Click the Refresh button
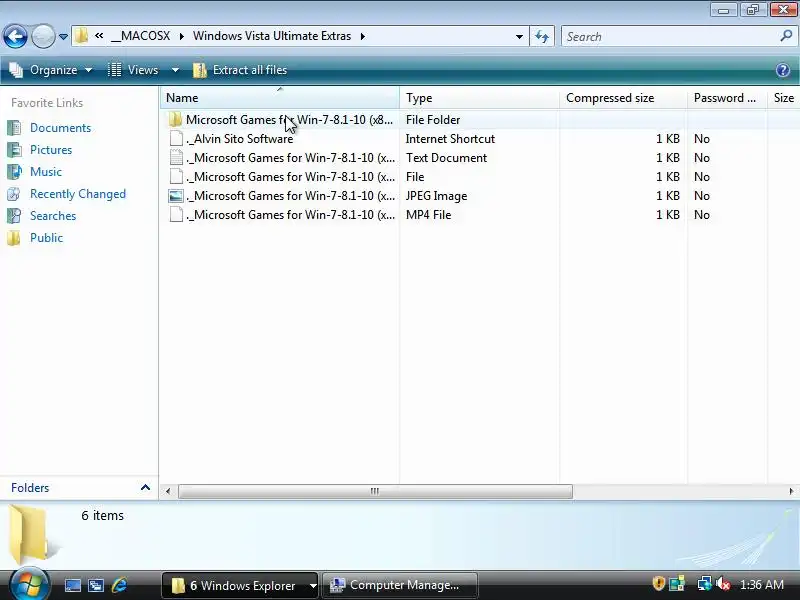This screenshot has height=600, width=800. click(x=542, y=37)
